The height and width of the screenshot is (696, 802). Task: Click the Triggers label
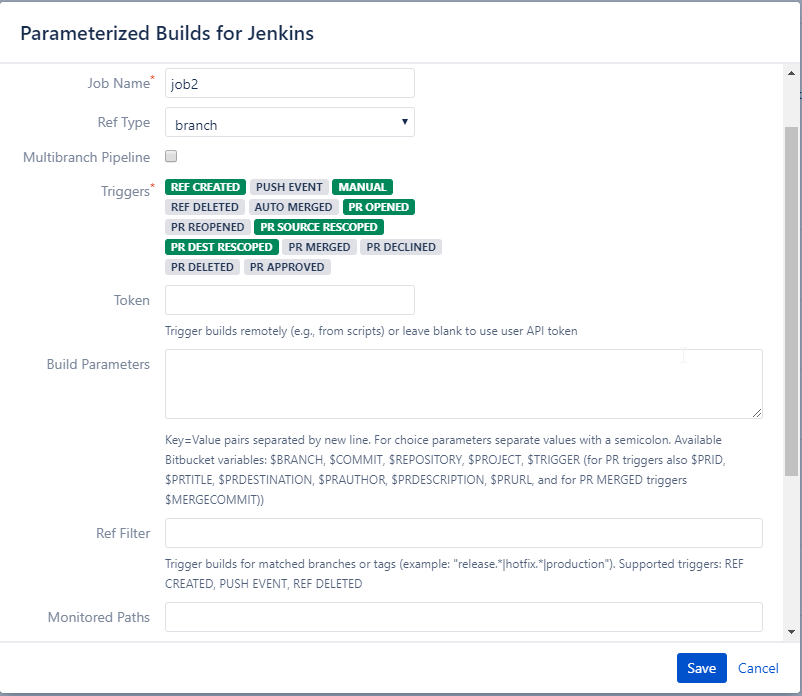pyautogui.click(x=126, y=191)
